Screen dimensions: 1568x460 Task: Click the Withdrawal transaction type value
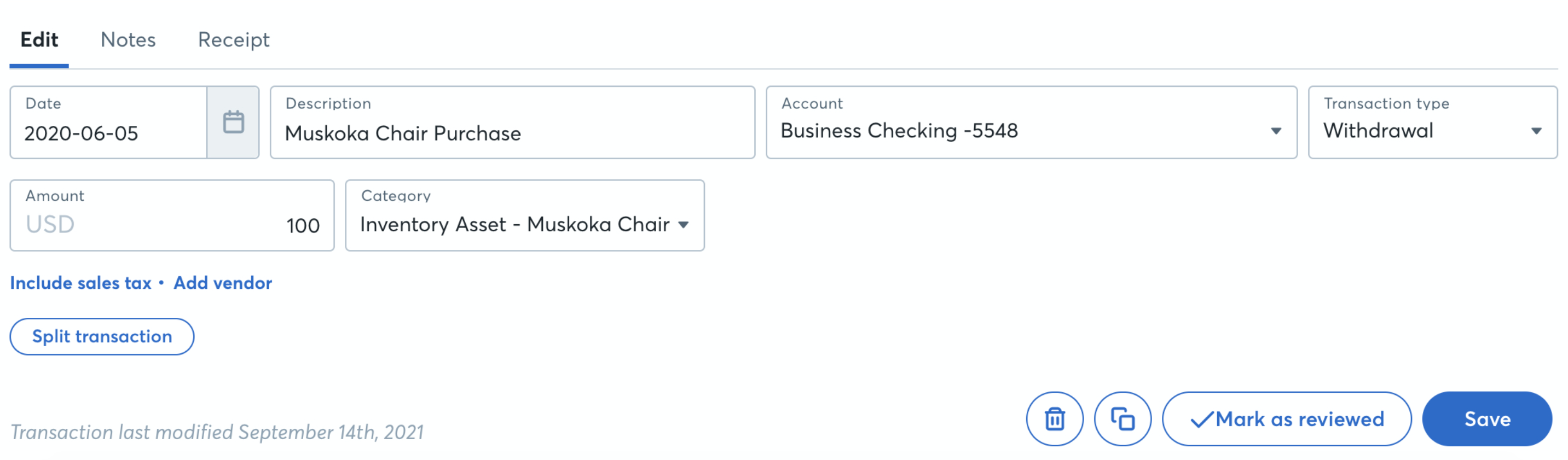pos(1378,131)
